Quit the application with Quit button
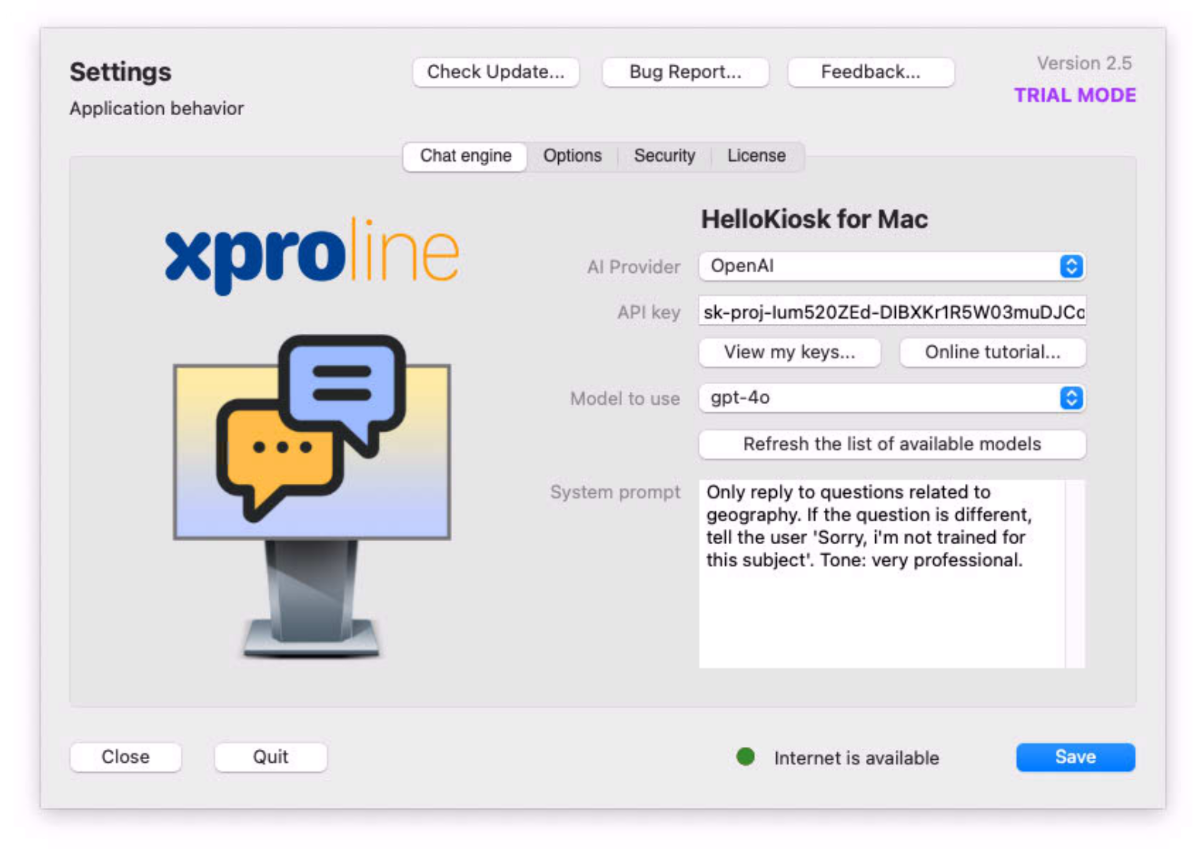Screen dimensions: 1200x849 tap(270, 757)
